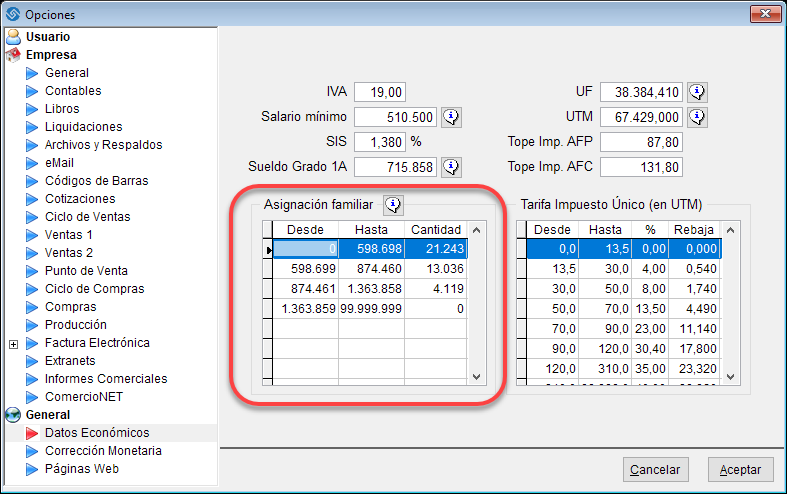
Task: Open Corrección Monetaria options
Action: tap(103, 451)
